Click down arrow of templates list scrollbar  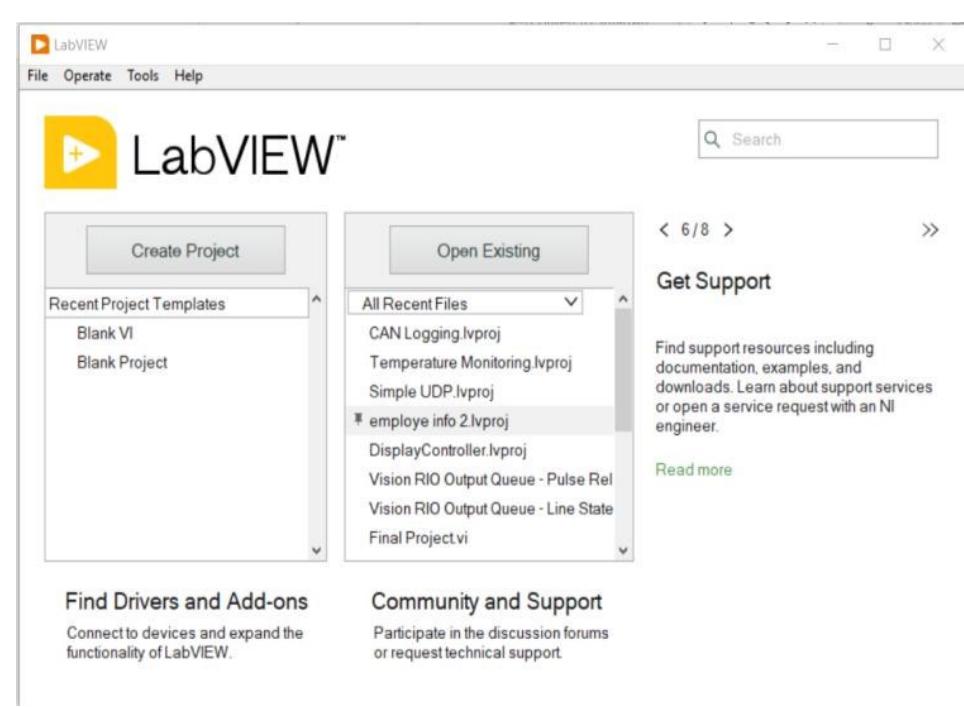[317, 550]
